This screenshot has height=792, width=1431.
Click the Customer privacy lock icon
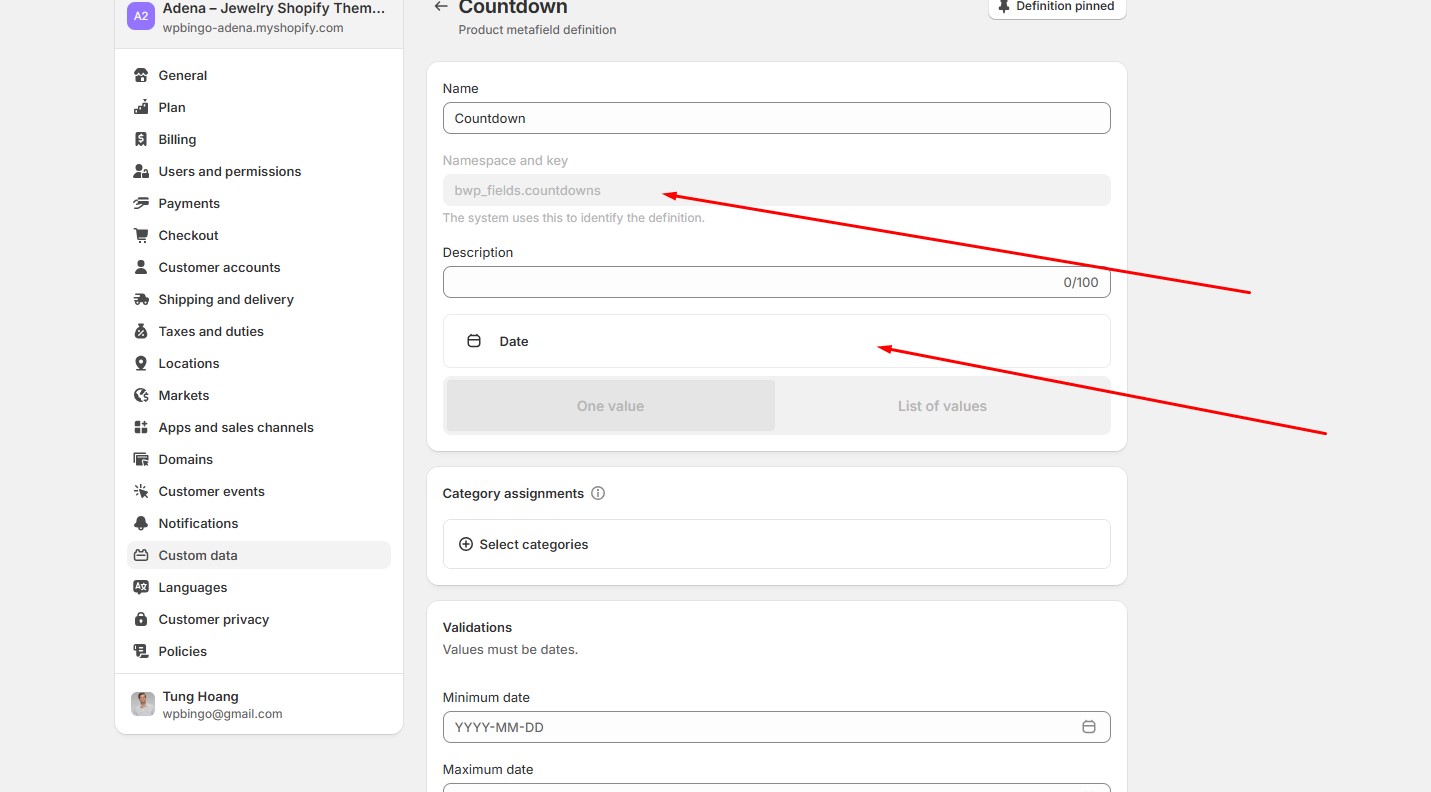(x=141, y=619)
